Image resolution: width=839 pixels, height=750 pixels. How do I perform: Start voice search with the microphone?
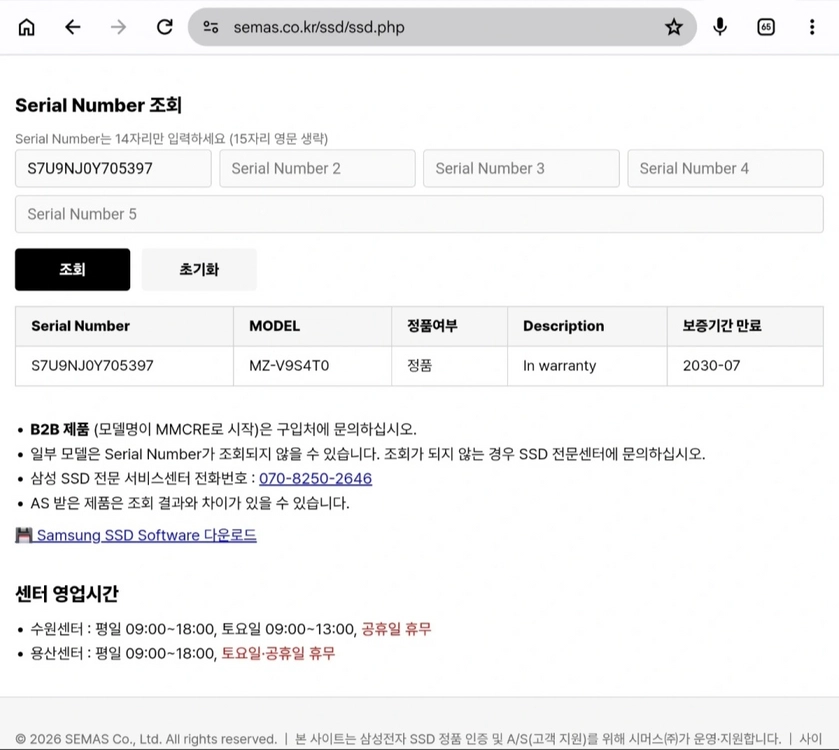tap(720, 27)
